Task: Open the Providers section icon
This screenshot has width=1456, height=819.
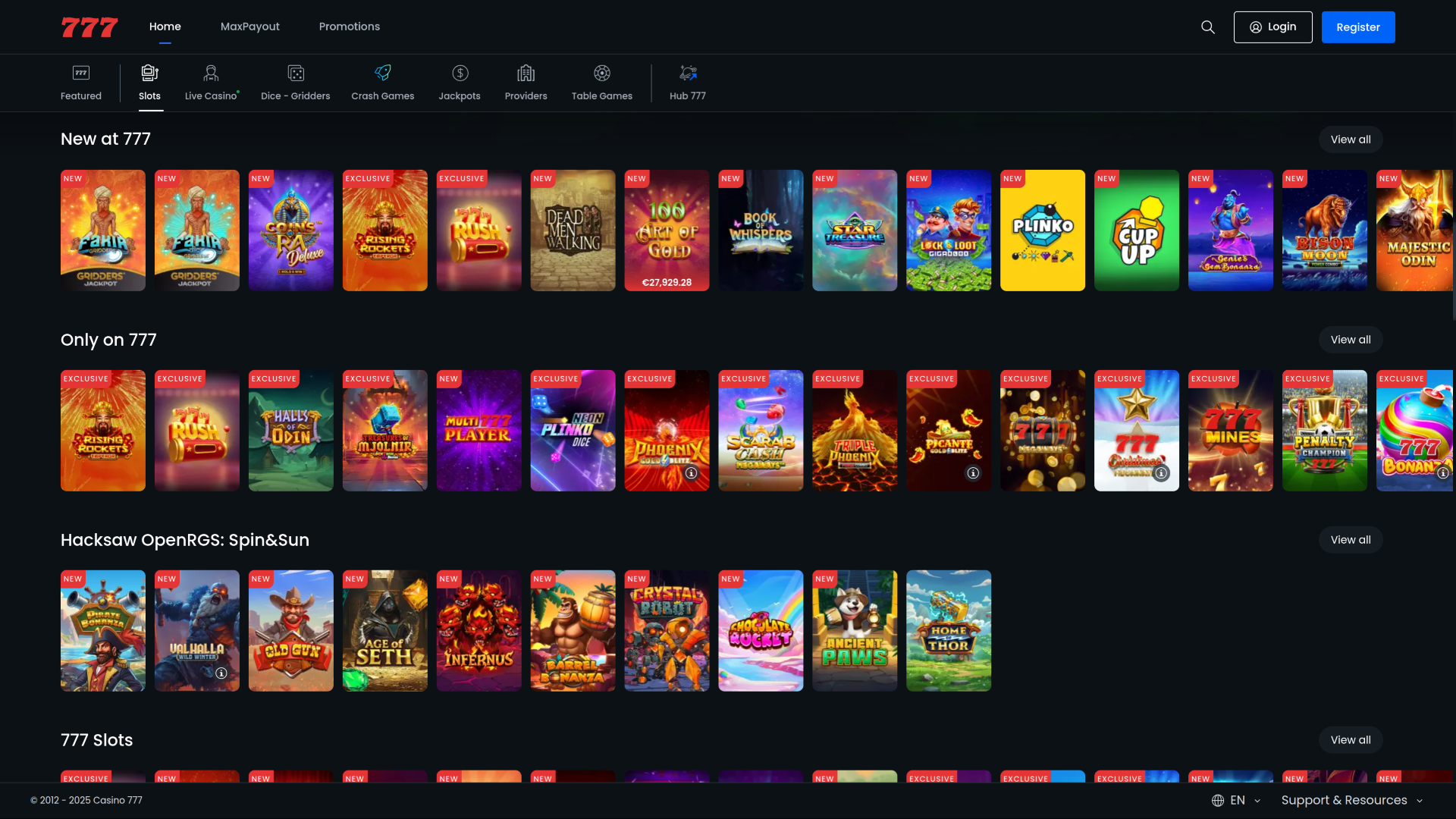Action: 526,73
